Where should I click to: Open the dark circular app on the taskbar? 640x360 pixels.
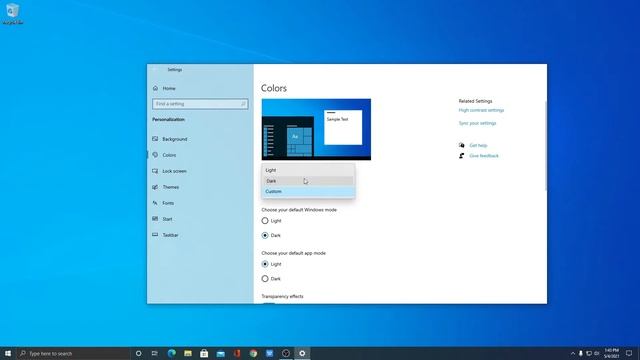(286, 353)
